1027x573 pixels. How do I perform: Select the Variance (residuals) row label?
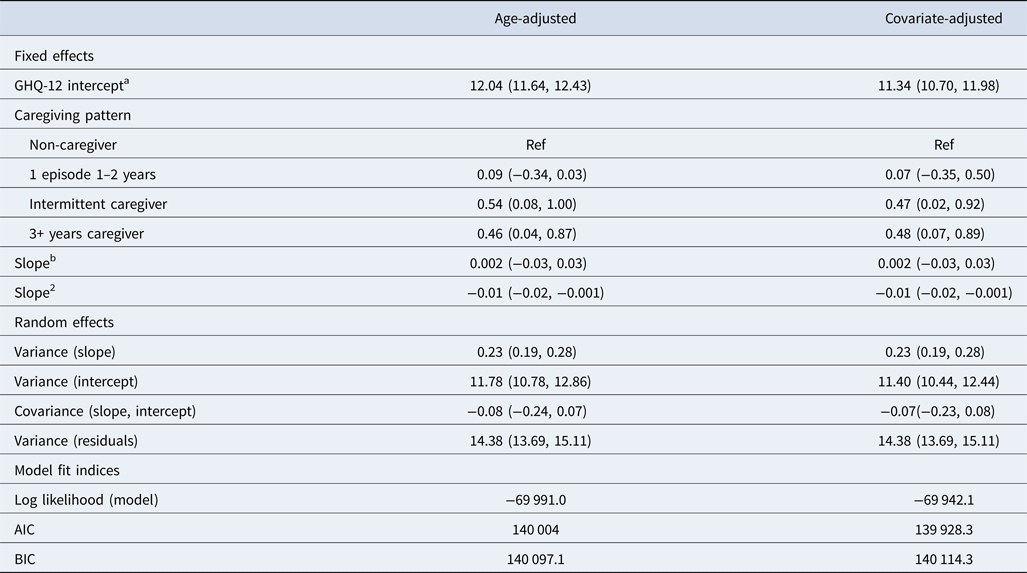point(77,440)
